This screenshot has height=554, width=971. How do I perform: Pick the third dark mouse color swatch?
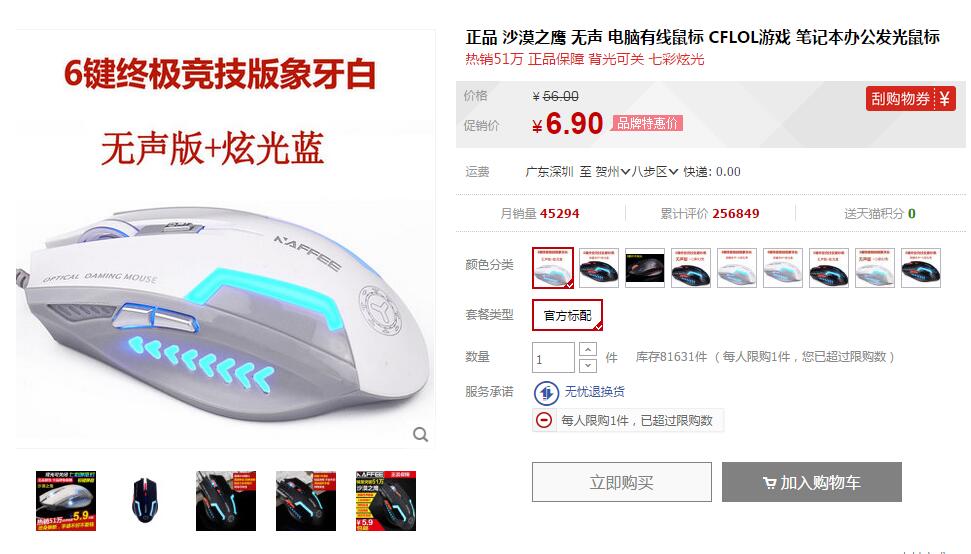pyautogui.click(x=645, y=268)
